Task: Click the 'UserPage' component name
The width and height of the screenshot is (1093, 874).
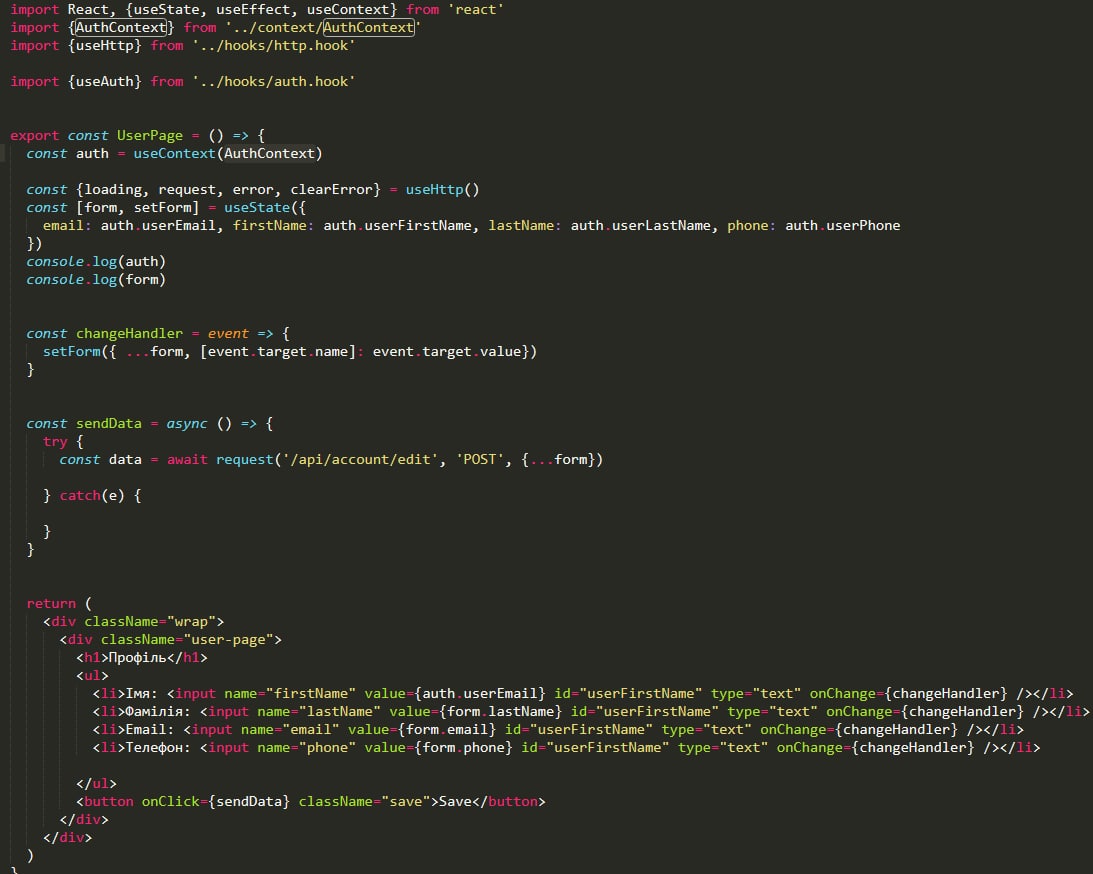Action: [x=150, y=136]
